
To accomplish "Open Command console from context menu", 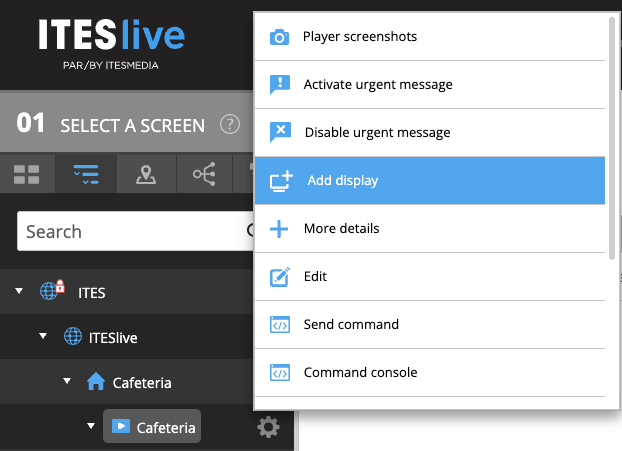I will tap(360, 373).
